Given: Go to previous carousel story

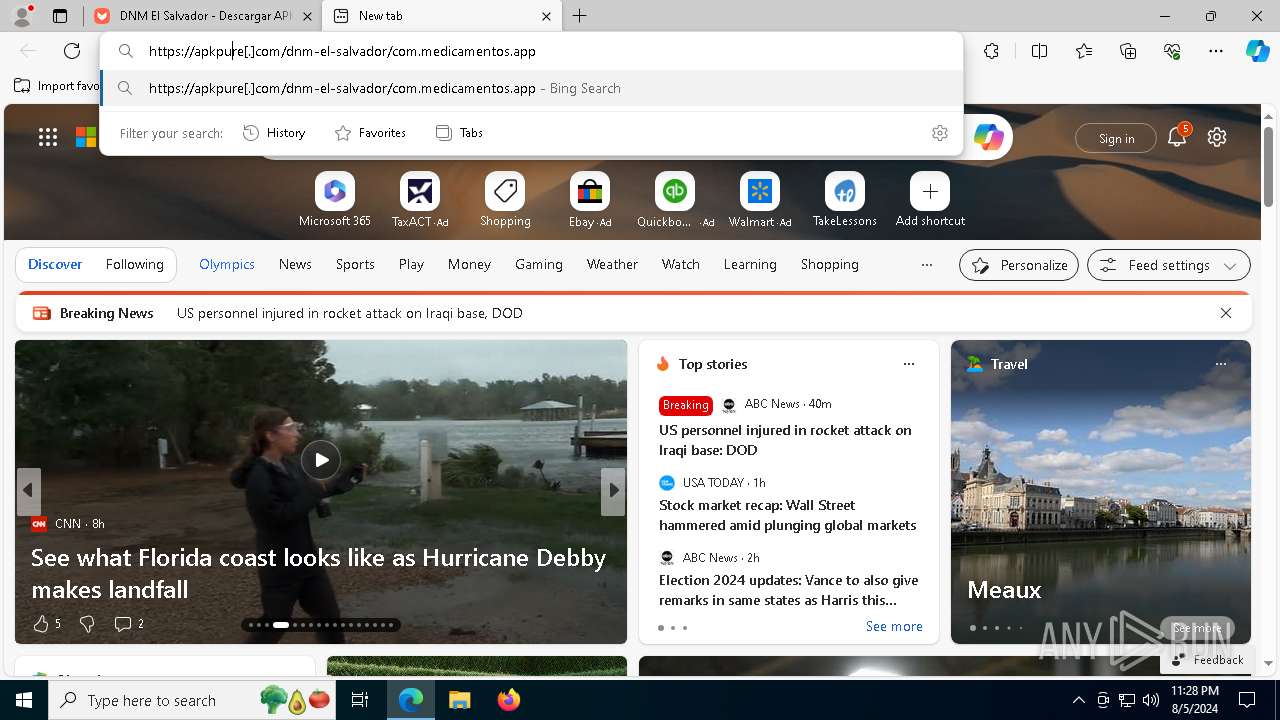Looking at the screenshot, I should [28, 491].
